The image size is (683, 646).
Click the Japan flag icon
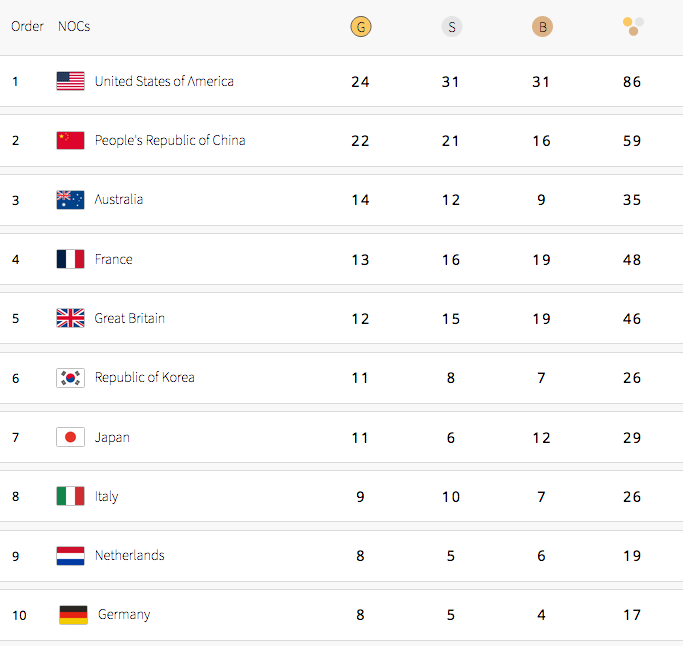tap(70, 437)
